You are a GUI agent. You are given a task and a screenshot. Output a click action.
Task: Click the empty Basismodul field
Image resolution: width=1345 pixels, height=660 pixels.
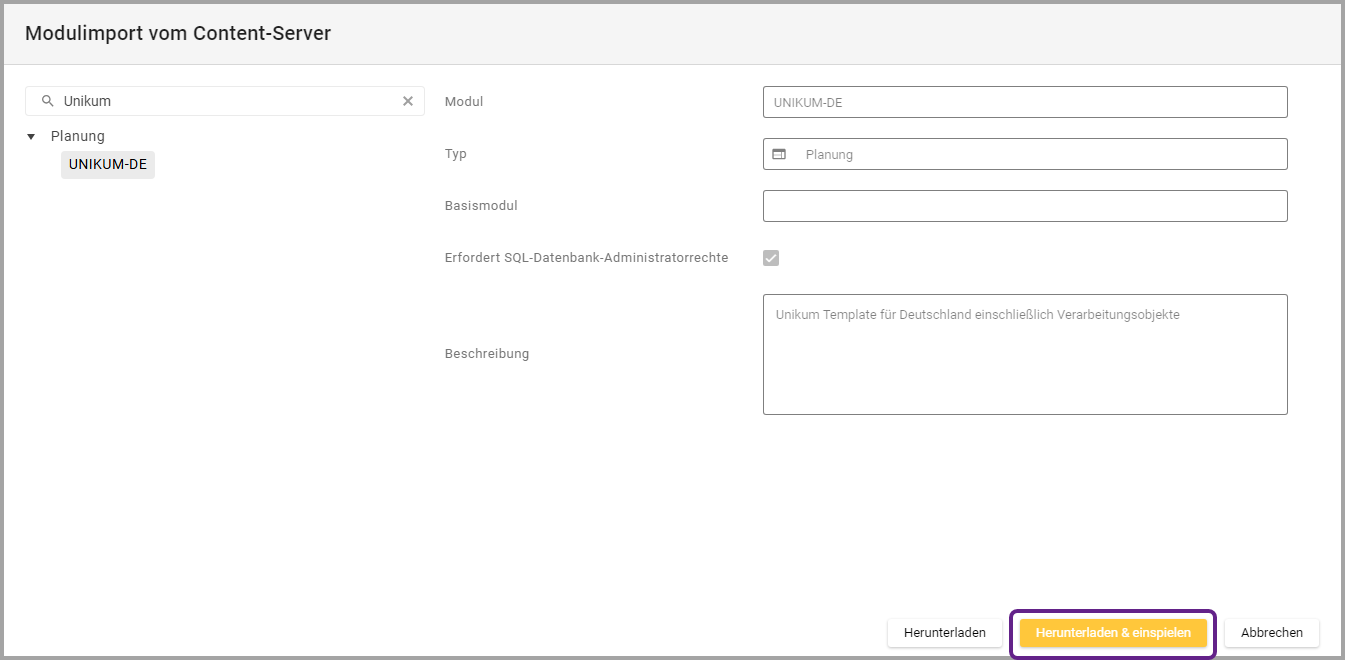[x=1024, y=206]
